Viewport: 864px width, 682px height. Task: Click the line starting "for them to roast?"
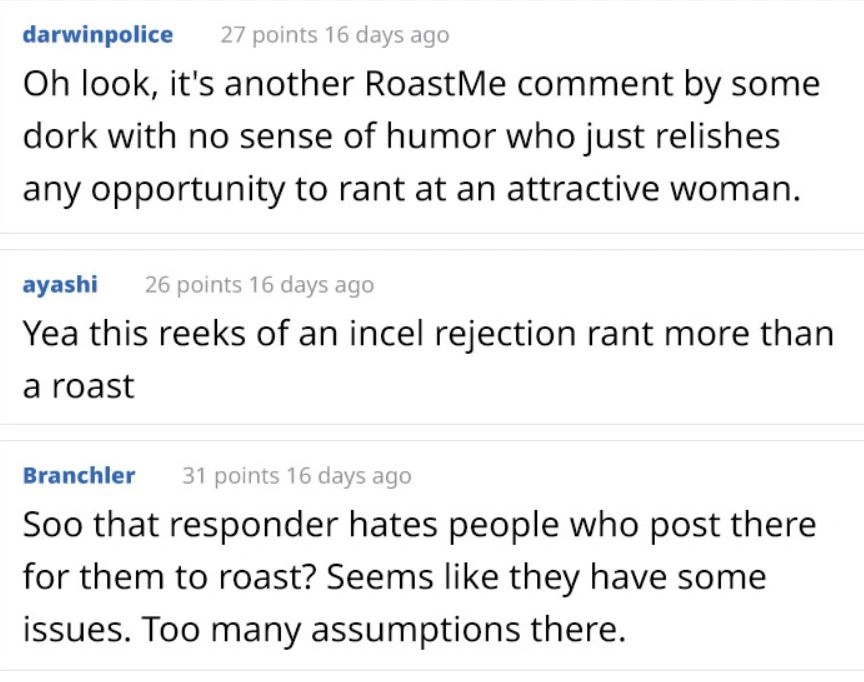pos(393,578)
